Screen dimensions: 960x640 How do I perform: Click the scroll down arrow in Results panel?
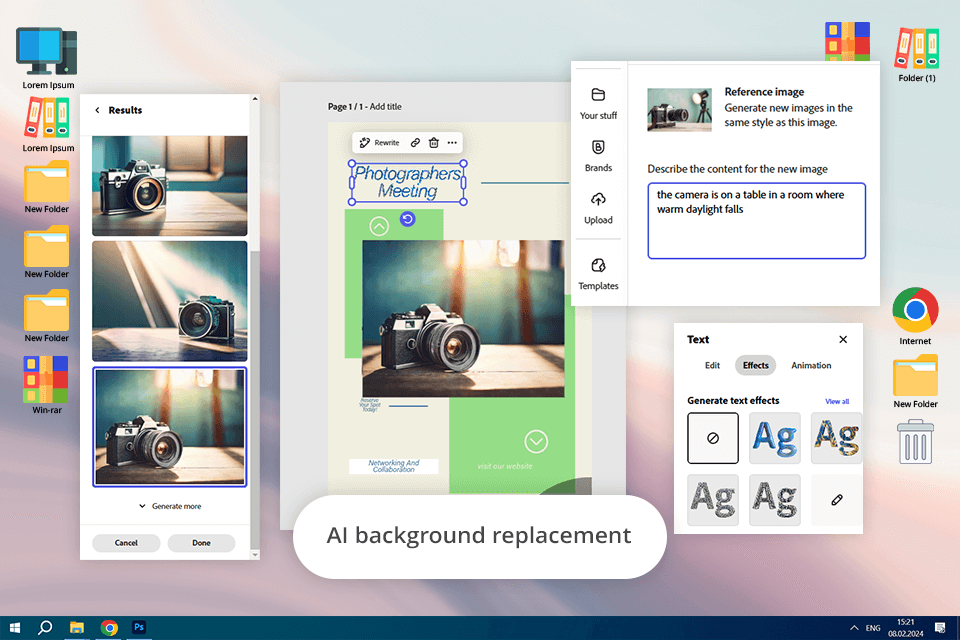point(255,554)
